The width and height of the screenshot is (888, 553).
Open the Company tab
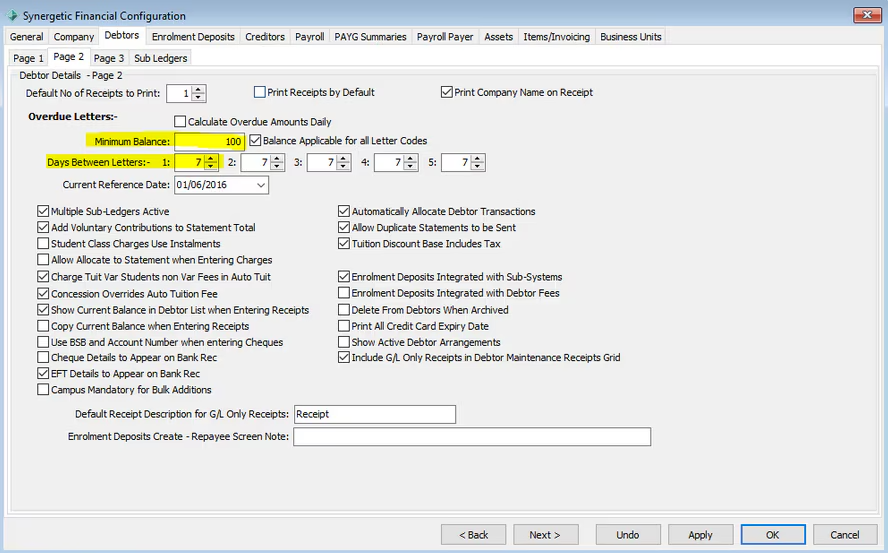coord(74,37)
